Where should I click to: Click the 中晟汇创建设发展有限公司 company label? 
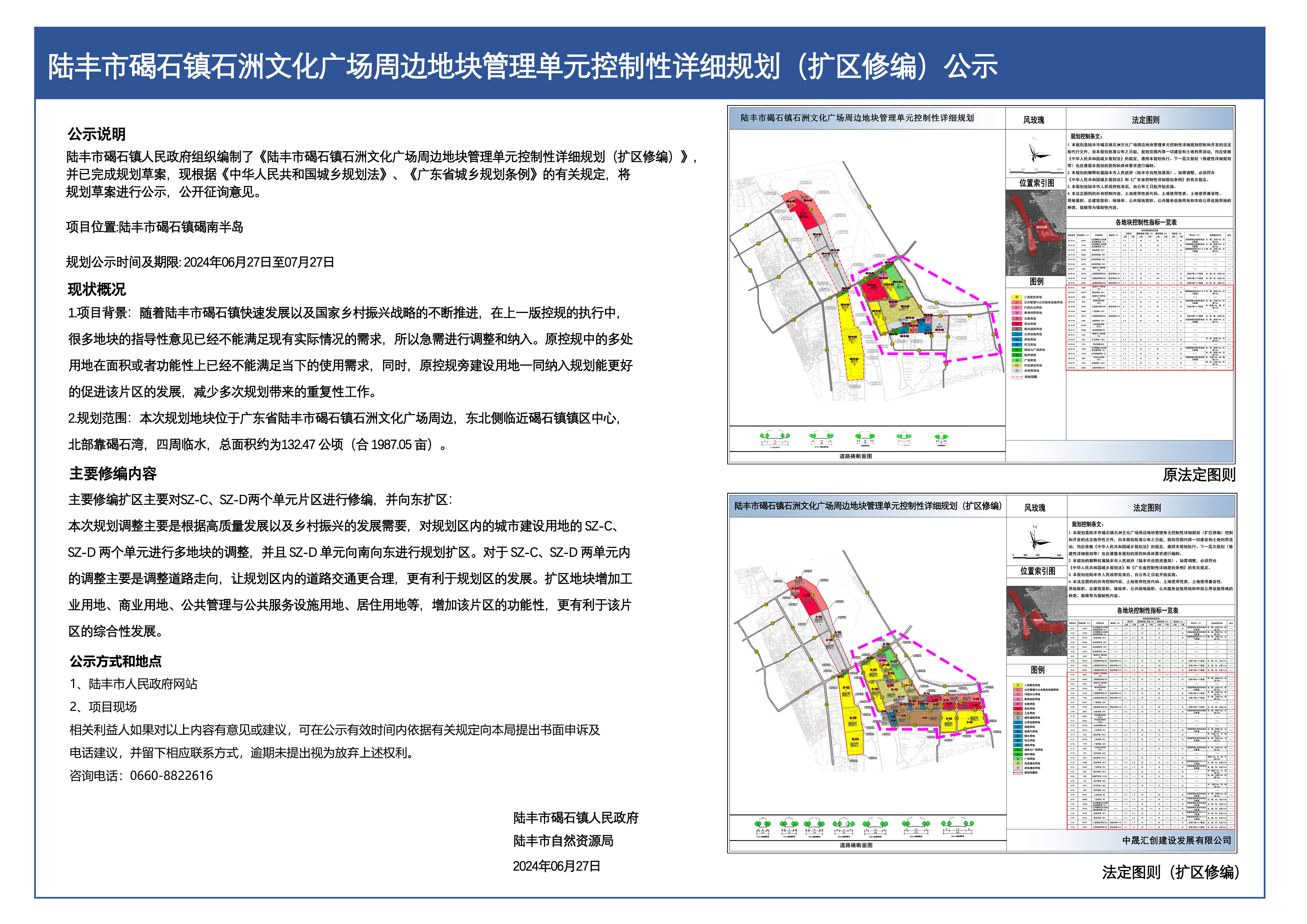[x=1176, y=840]
